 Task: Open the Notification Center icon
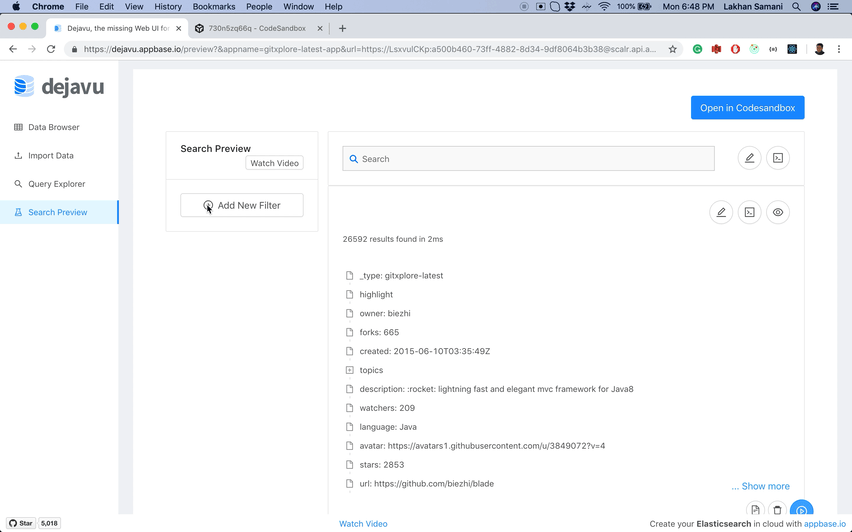click(832, 7)
